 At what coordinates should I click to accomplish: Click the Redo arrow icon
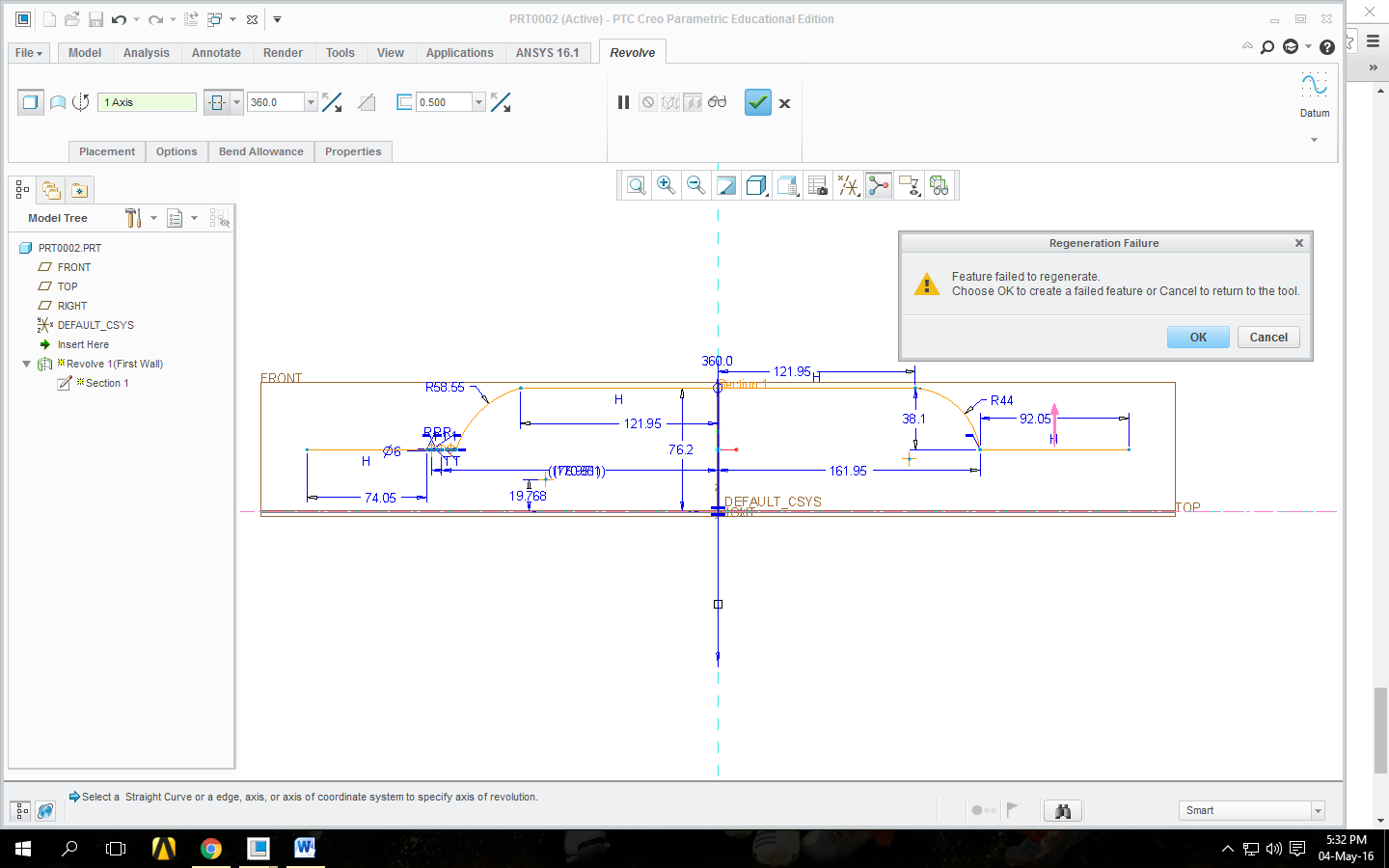pos(155,19)
